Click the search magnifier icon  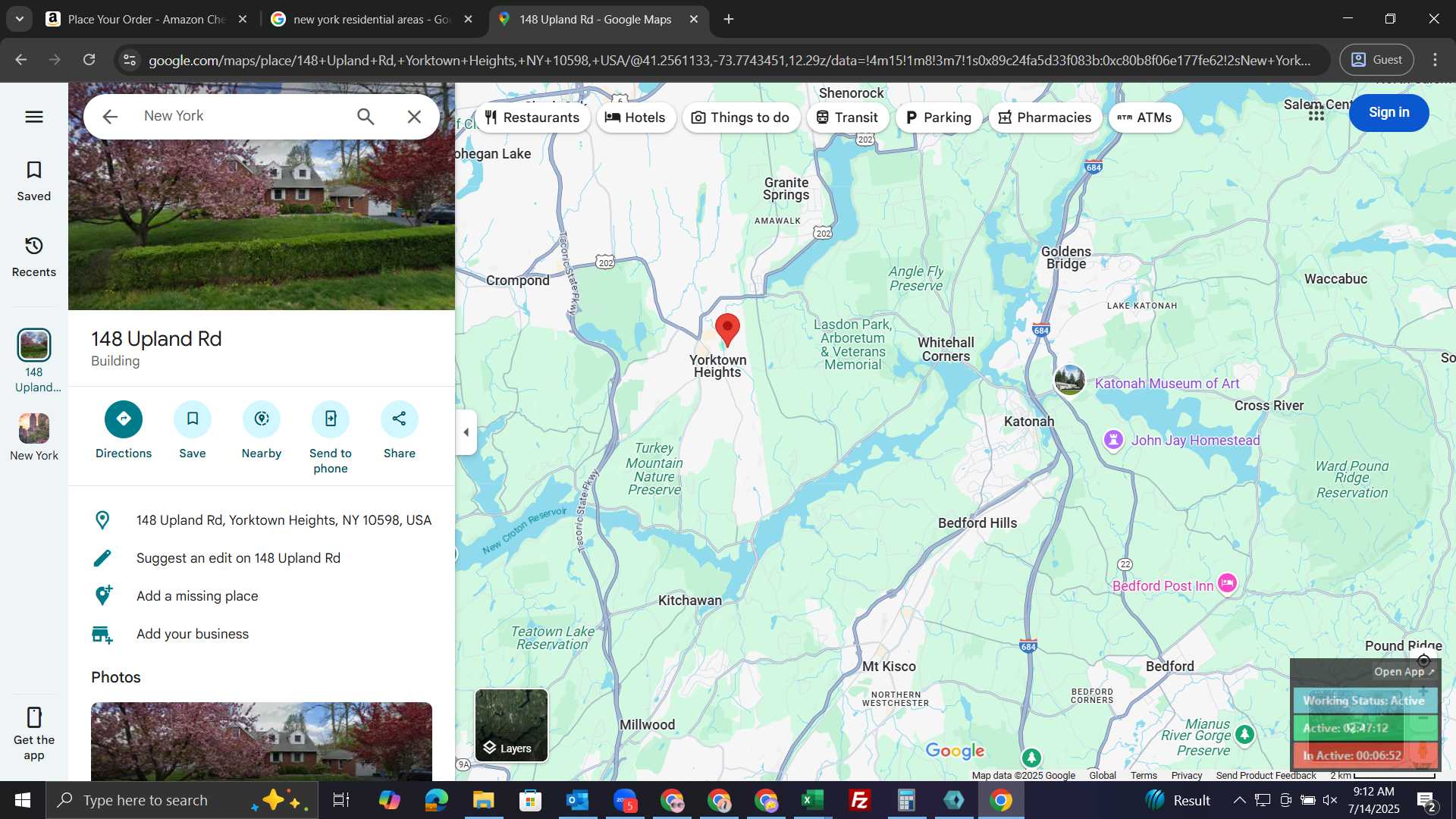pos(366,116)
